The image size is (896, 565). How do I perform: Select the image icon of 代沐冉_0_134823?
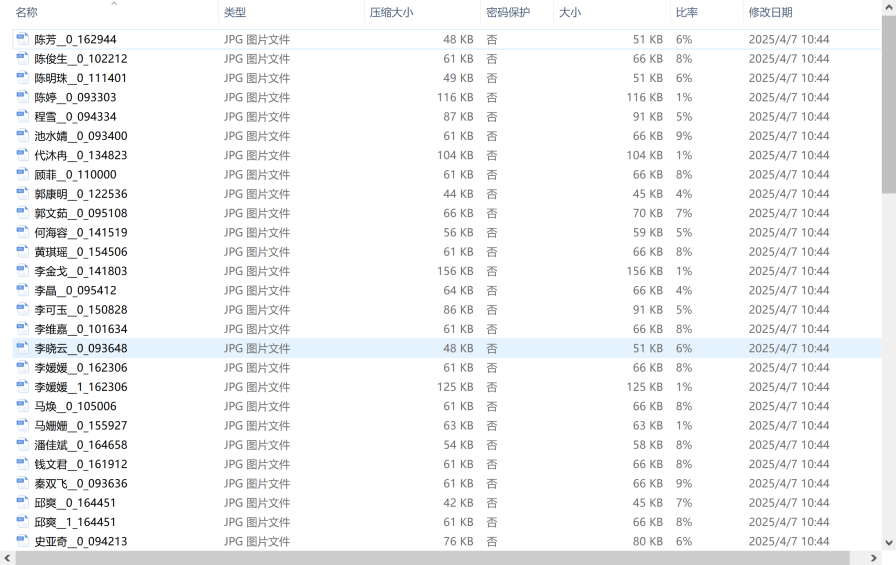[22, 155]
